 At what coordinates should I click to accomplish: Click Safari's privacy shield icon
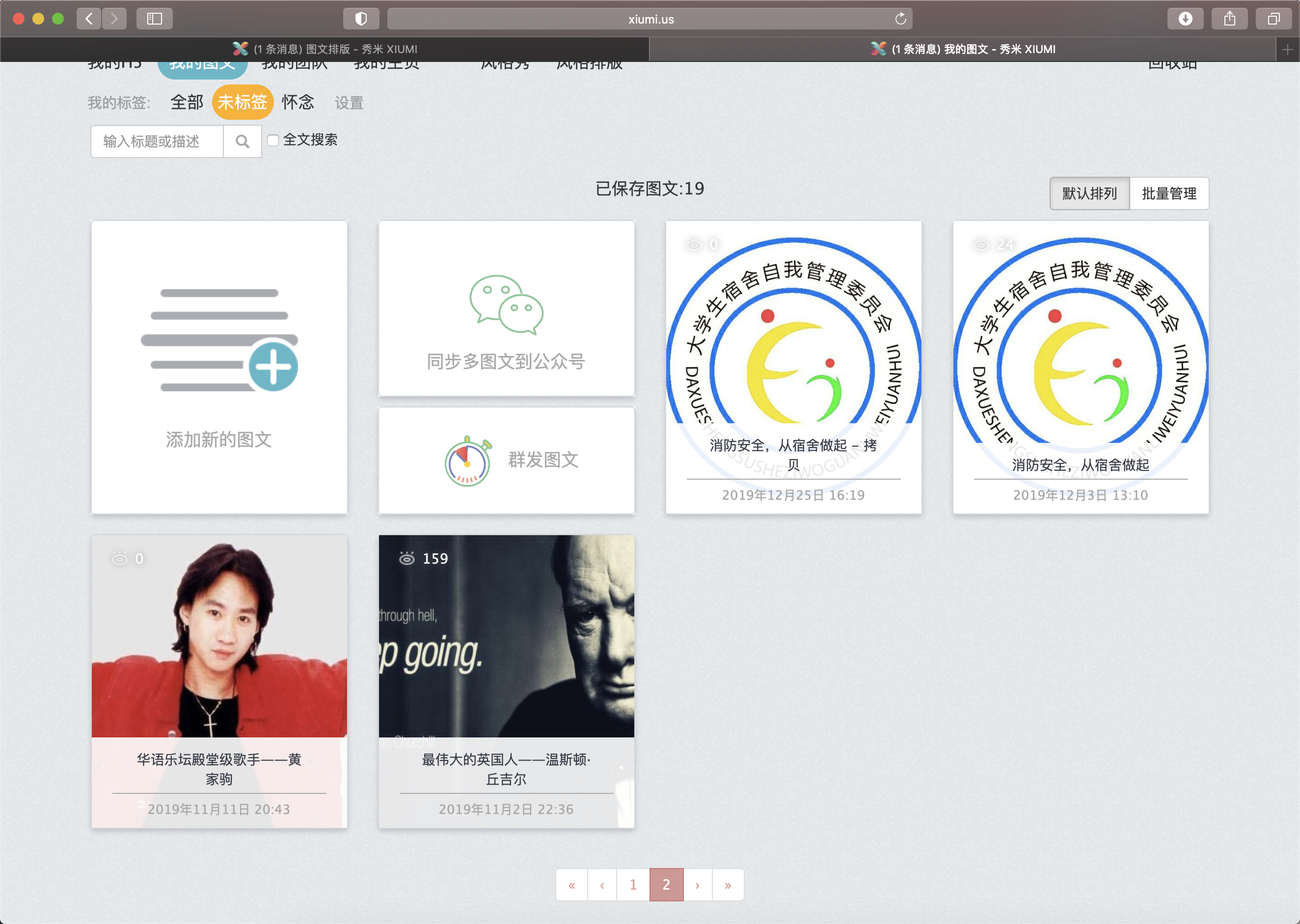(x=361, y=19)
